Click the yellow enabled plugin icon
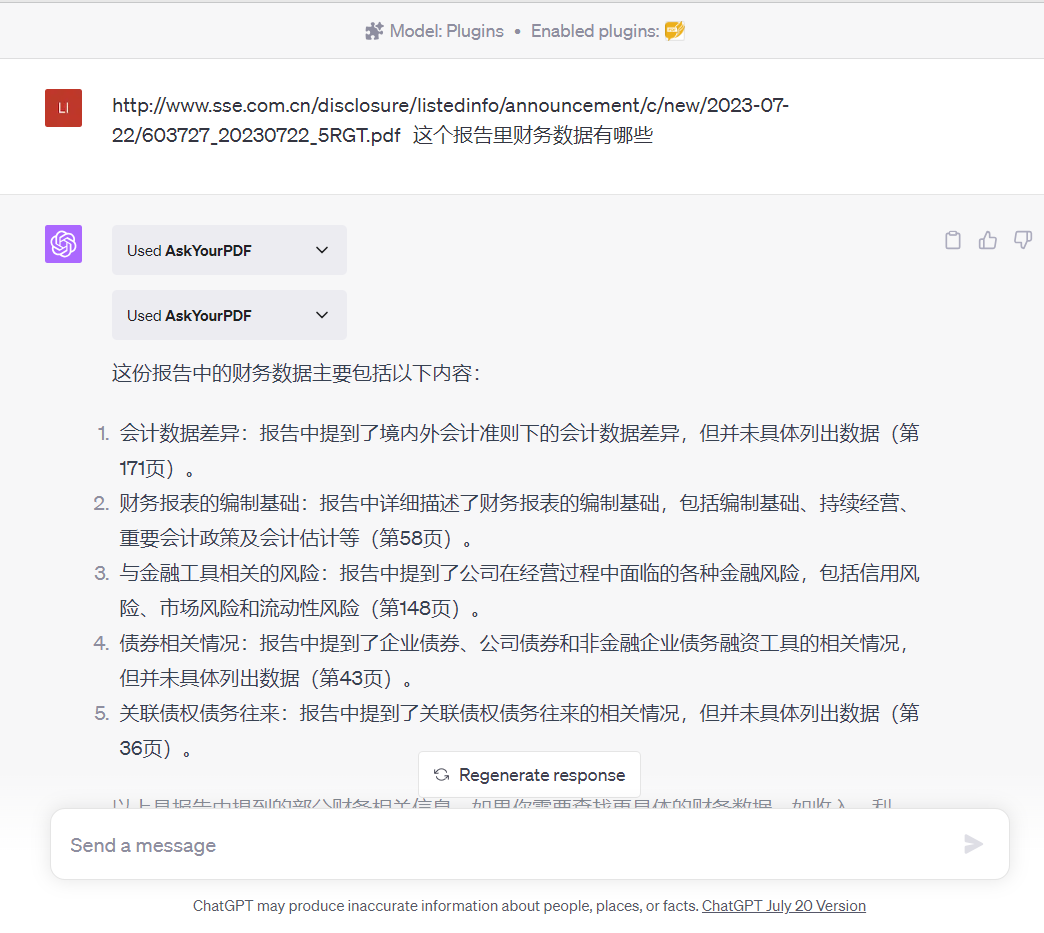Viewport: 1044px width, 933px height. [675, 31]
